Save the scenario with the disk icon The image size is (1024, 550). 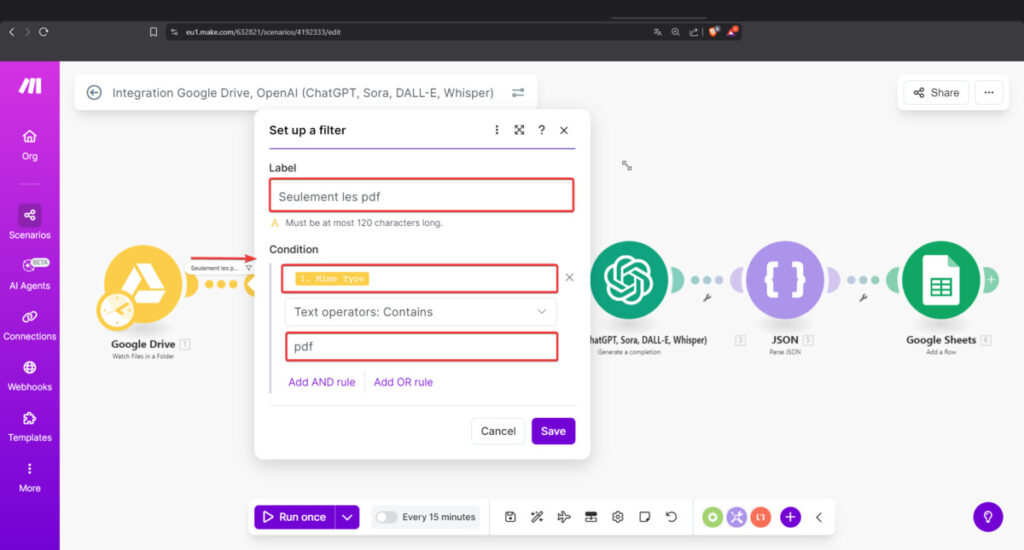coord(510,517)
